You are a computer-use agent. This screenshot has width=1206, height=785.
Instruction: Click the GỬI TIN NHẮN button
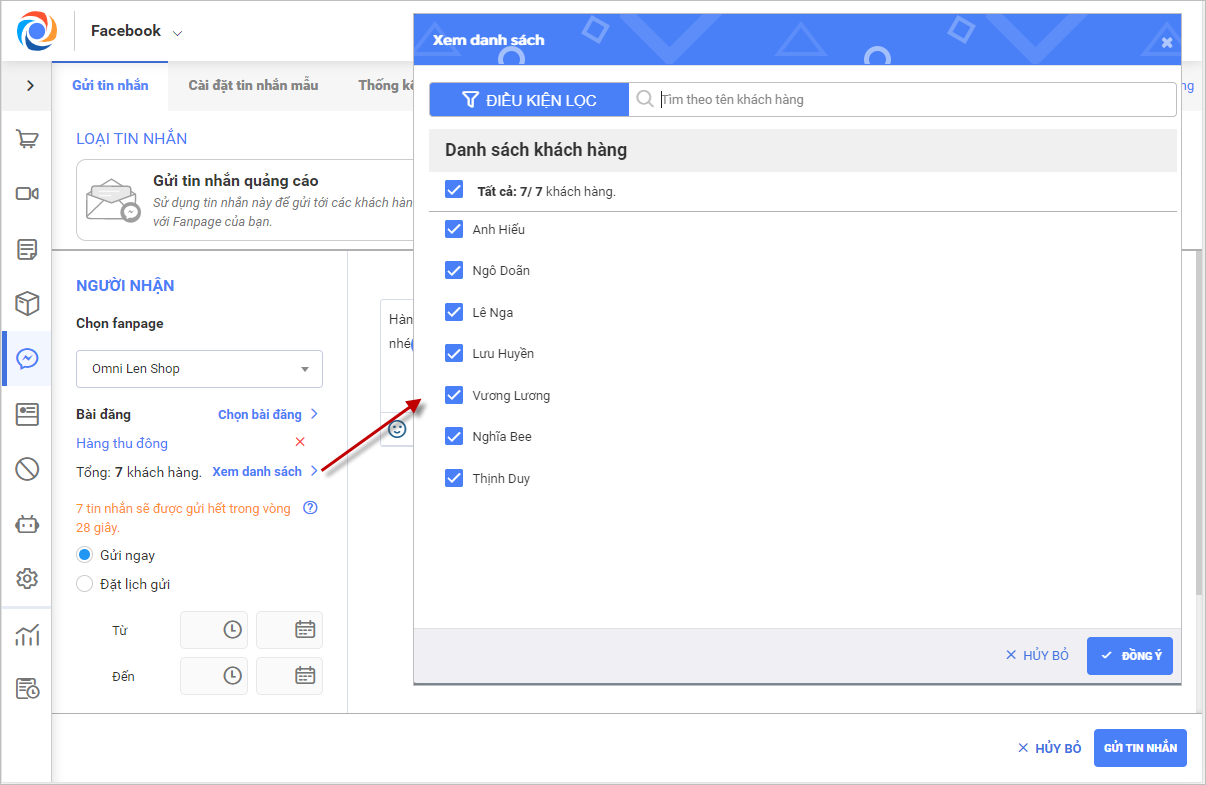click(x=1140, y=748)
